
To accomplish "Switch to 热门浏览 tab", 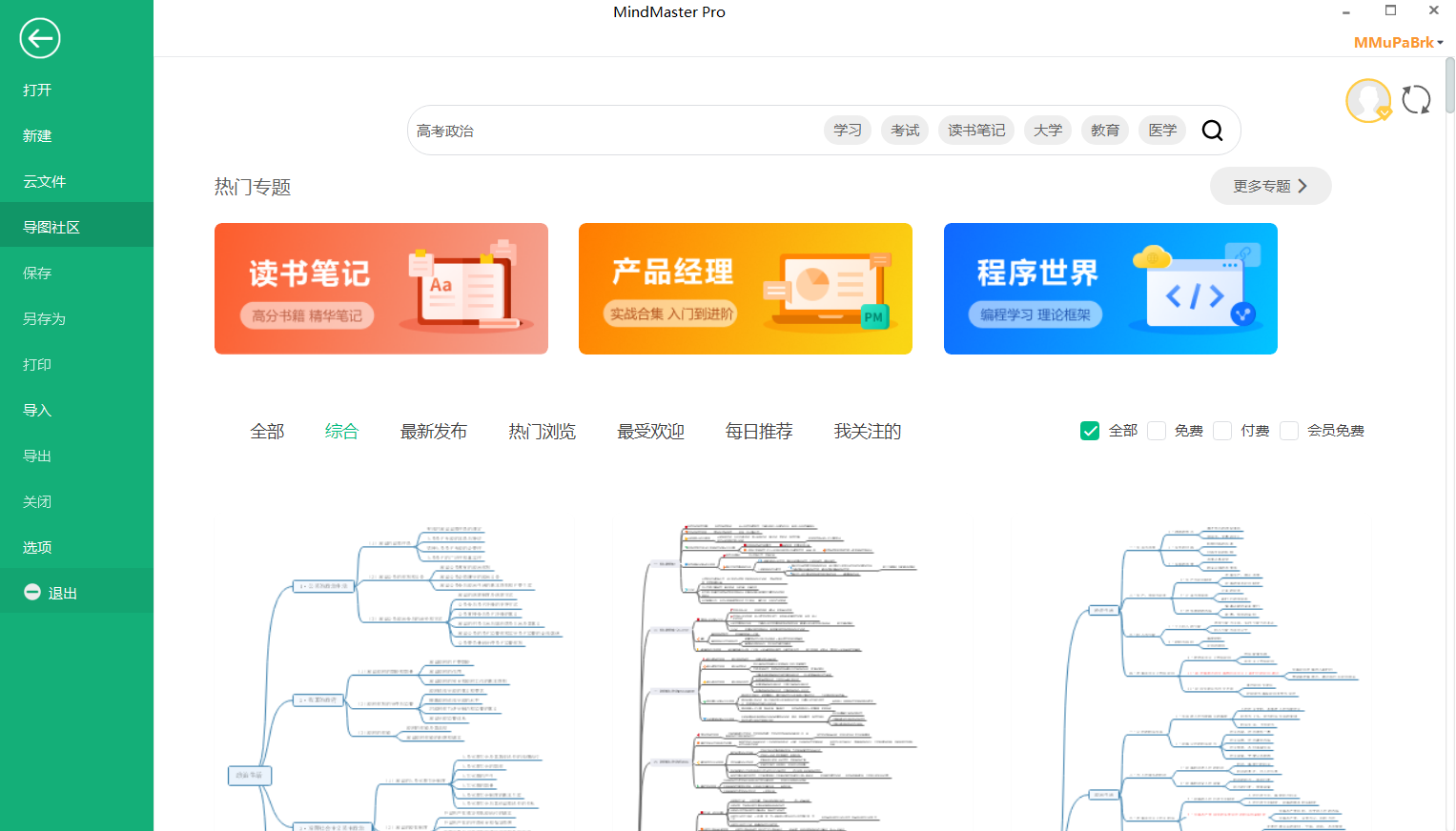I will pyautogui.click(x=543, y=432).
